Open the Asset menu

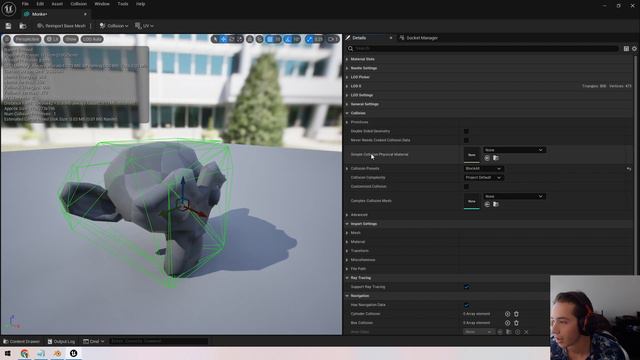(x=57, y=4)
